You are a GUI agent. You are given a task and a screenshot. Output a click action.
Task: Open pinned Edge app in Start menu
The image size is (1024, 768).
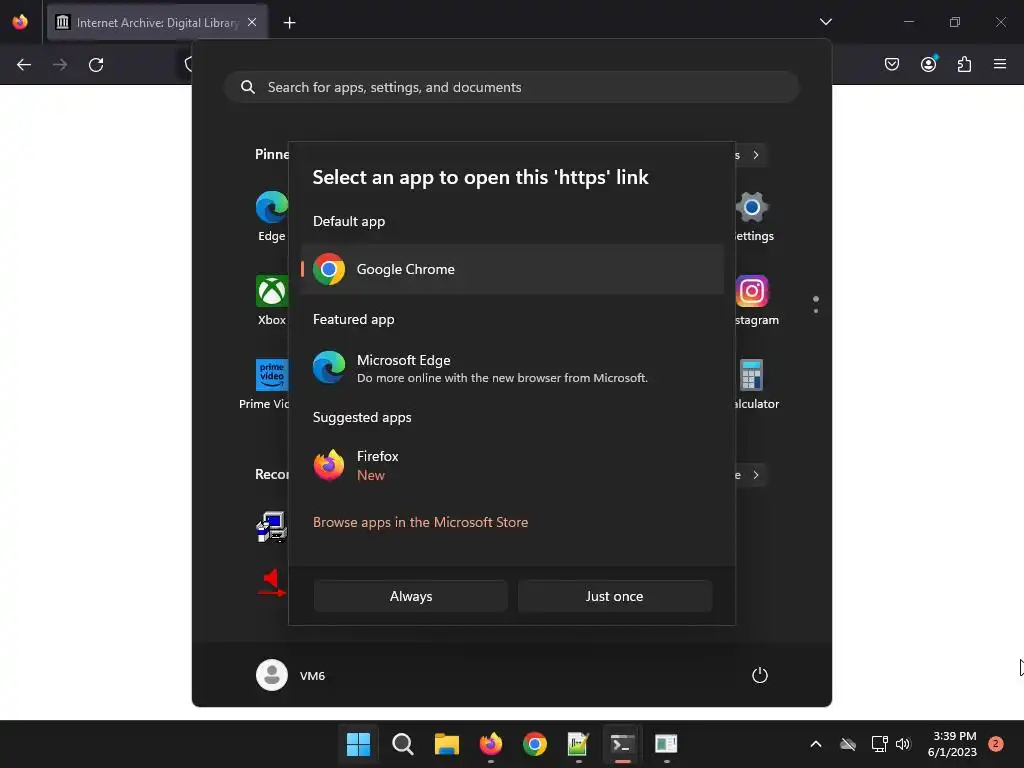(272, 216)
